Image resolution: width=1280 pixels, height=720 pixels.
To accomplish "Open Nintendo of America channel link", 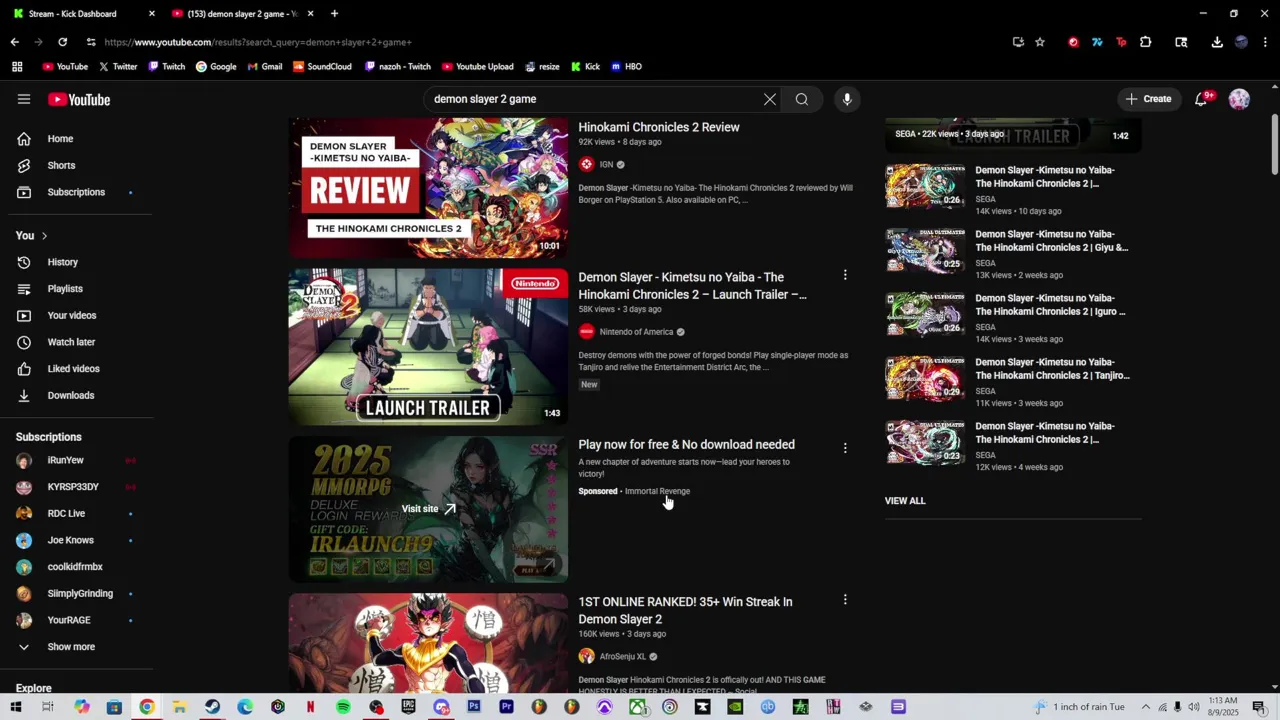I will (x=636, y=332).
